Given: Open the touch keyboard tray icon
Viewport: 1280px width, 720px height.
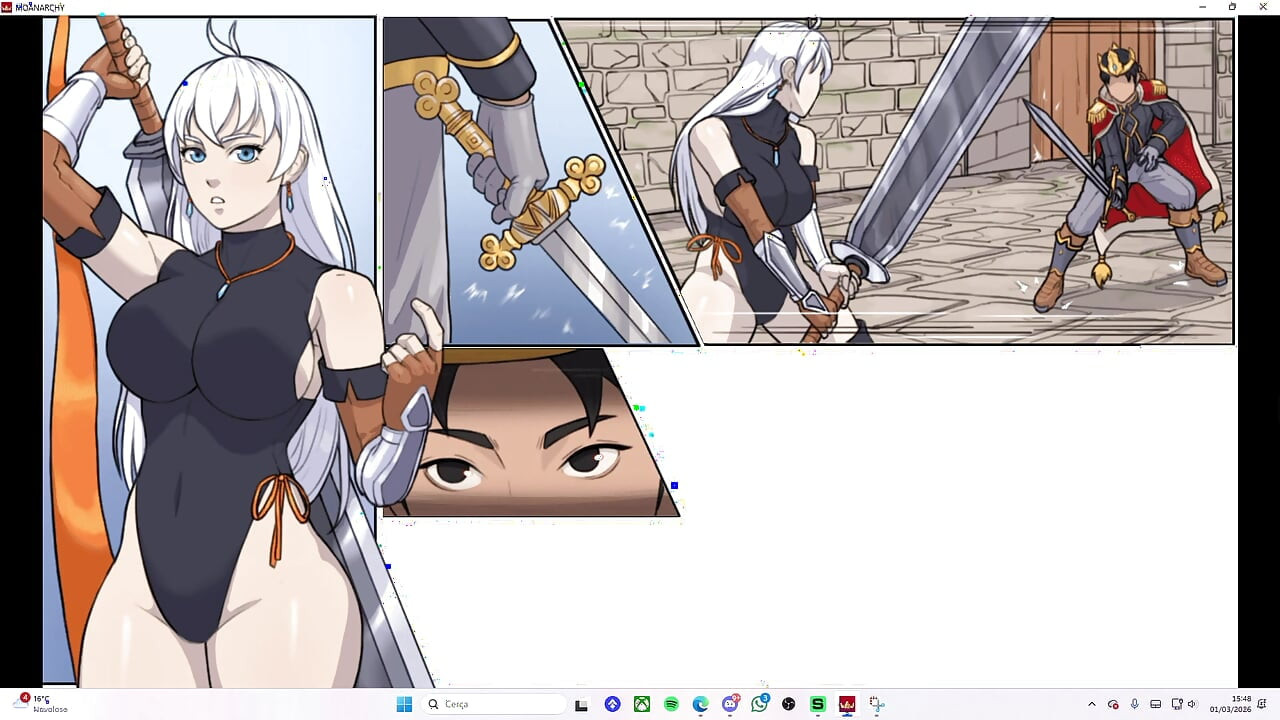Looking at the screenshot, I should pos(1156,704).
